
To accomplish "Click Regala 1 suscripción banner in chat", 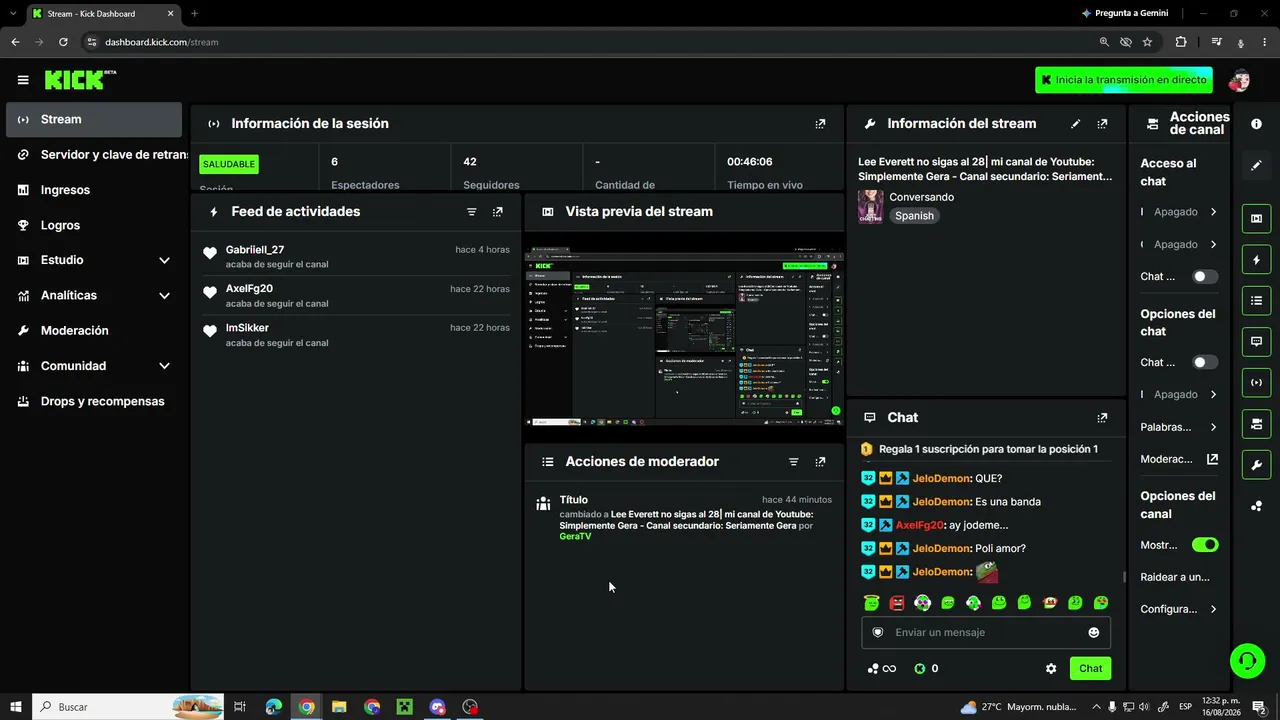I will coord(987,450).
